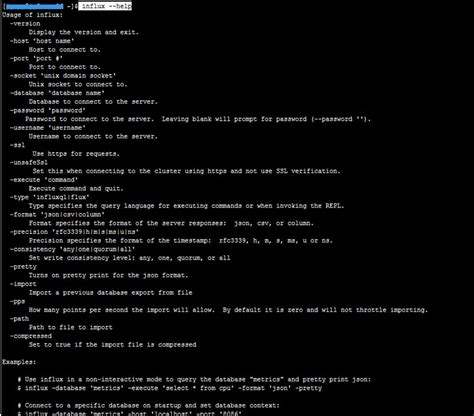Click the blurred shell prompt hostname
Screen dimensions: 474x416
click(x=34, y=6)
